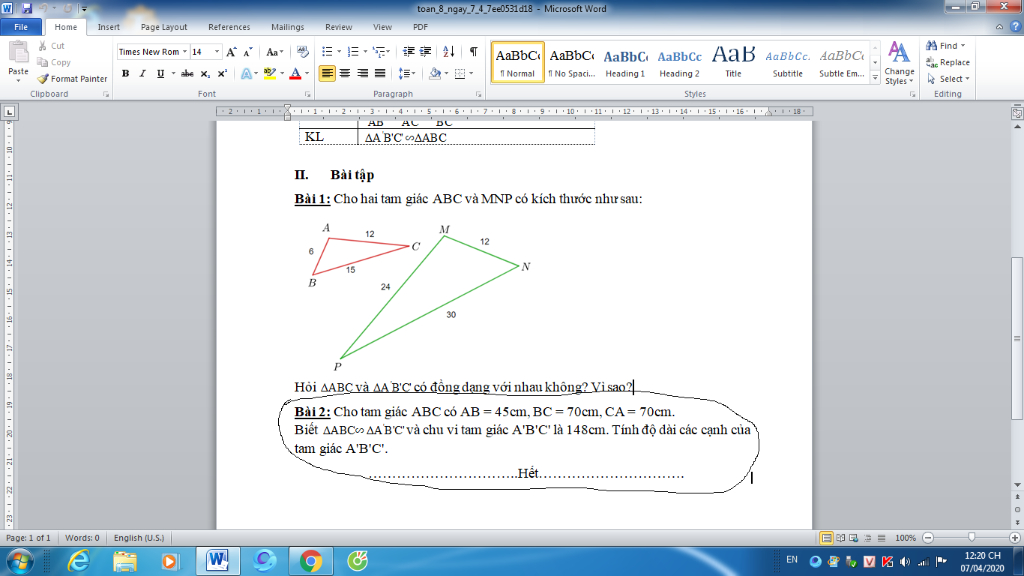Align text left
This screenshot has height=576, width=1024.
point(327,74)
